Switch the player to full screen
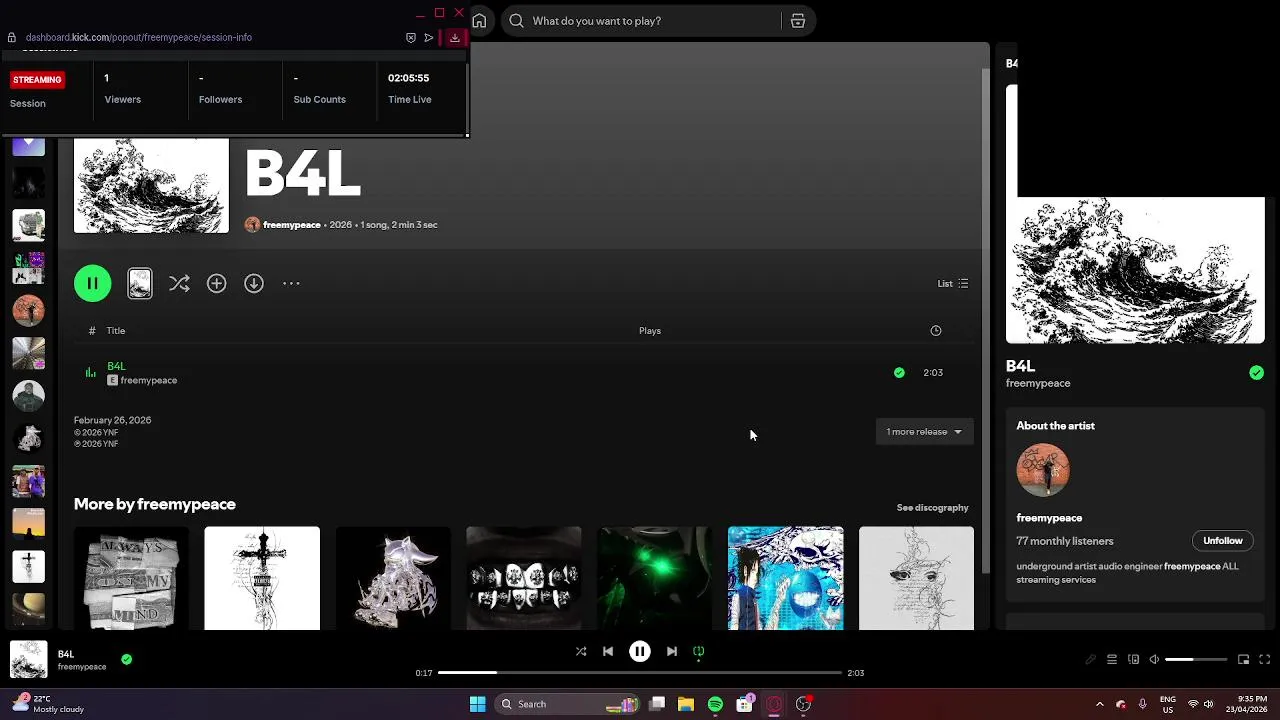The image size is (1280, 720). click(1265, 660)
